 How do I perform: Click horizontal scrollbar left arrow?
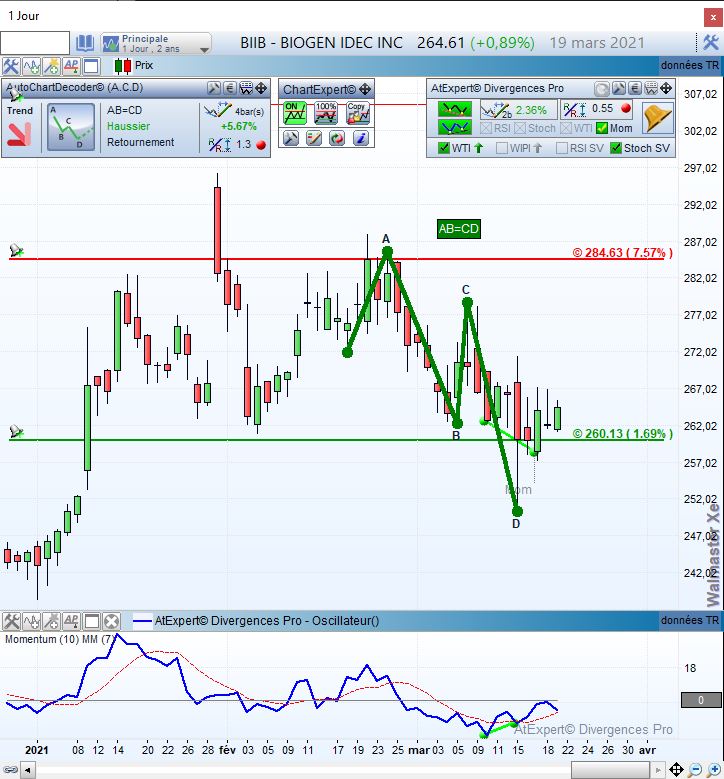[28, 771]
